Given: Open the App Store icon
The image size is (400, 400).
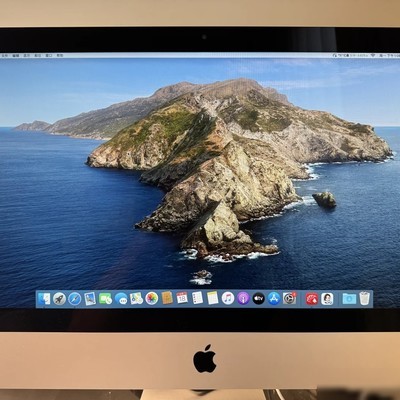Looking at the screenshot, I should [274, 298].
